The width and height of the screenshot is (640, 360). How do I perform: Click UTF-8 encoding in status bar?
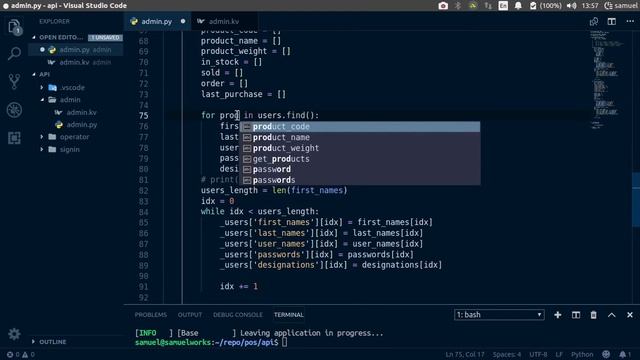[x=538, y=354]
